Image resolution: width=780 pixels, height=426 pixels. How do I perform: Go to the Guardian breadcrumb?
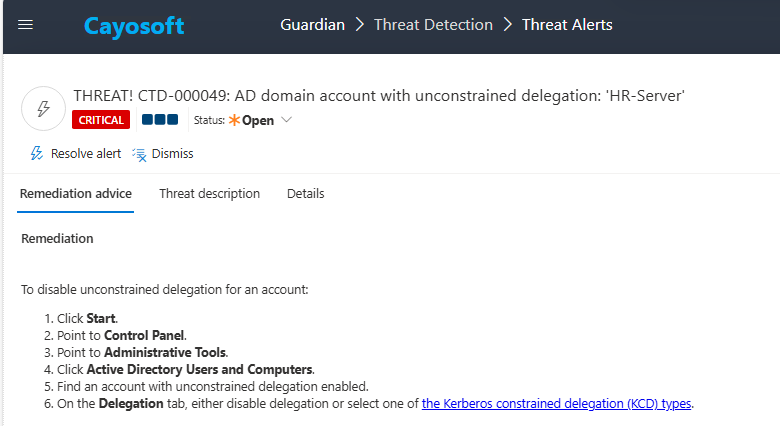(313, 25)
